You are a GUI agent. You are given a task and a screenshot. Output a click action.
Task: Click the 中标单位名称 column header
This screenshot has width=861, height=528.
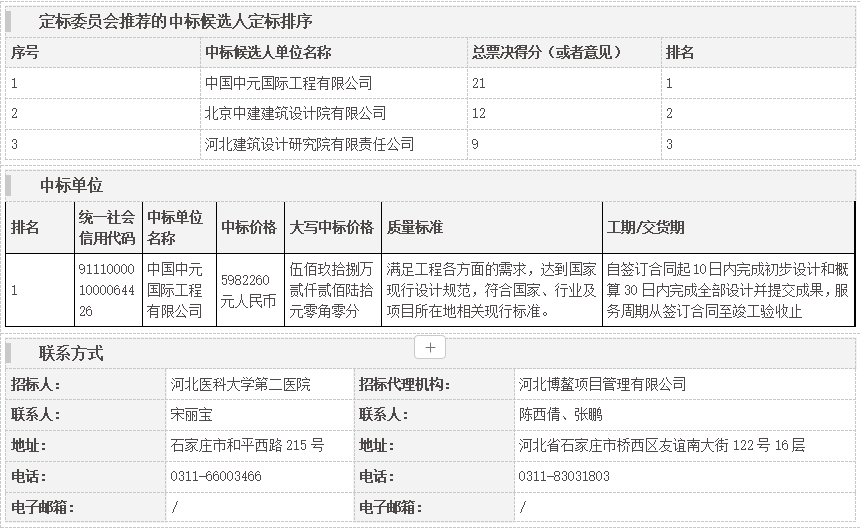pyautogui.click(x=175, y=228)
